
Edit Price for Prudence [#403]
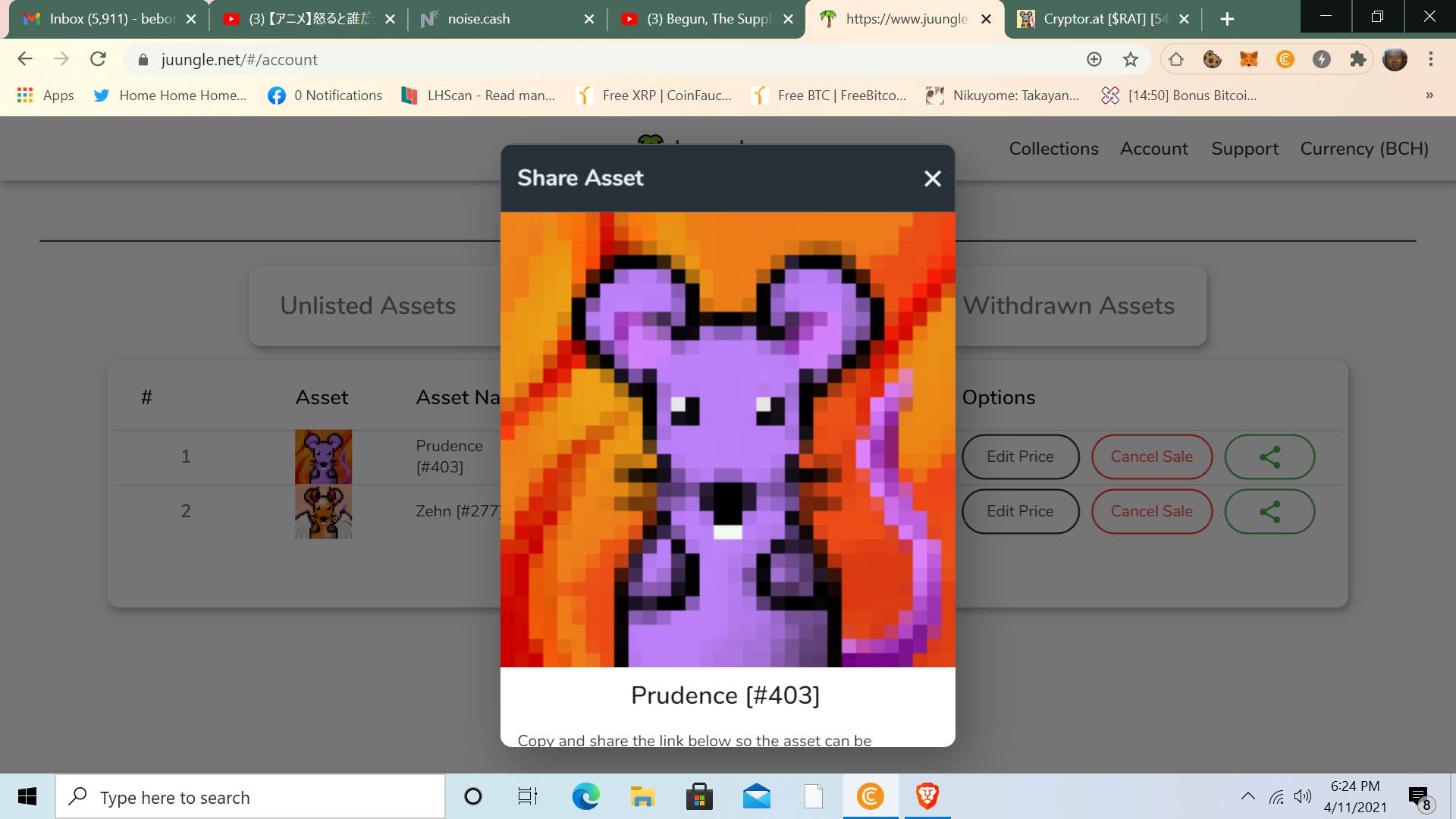click(x=1021, y=457)
